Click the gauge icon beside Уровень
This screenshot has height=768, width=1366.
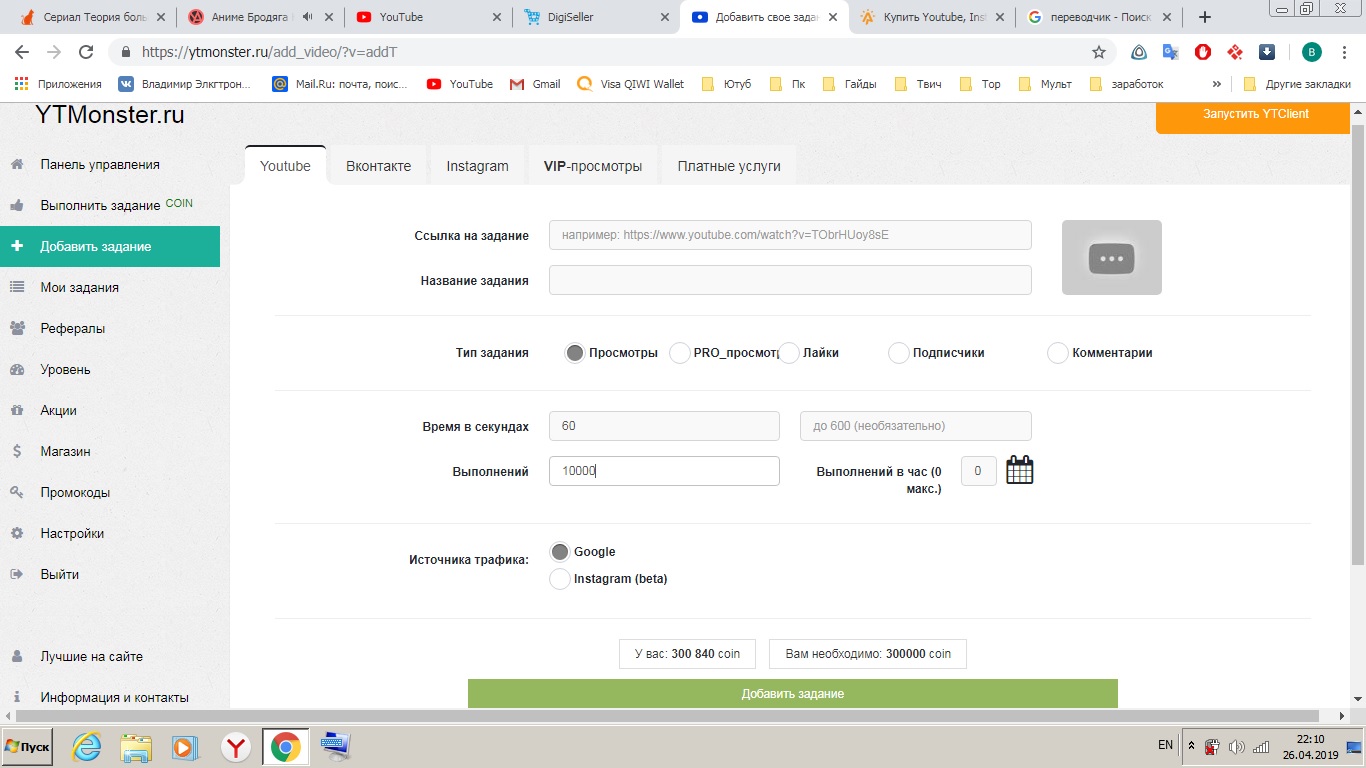[x=17, y=369]
